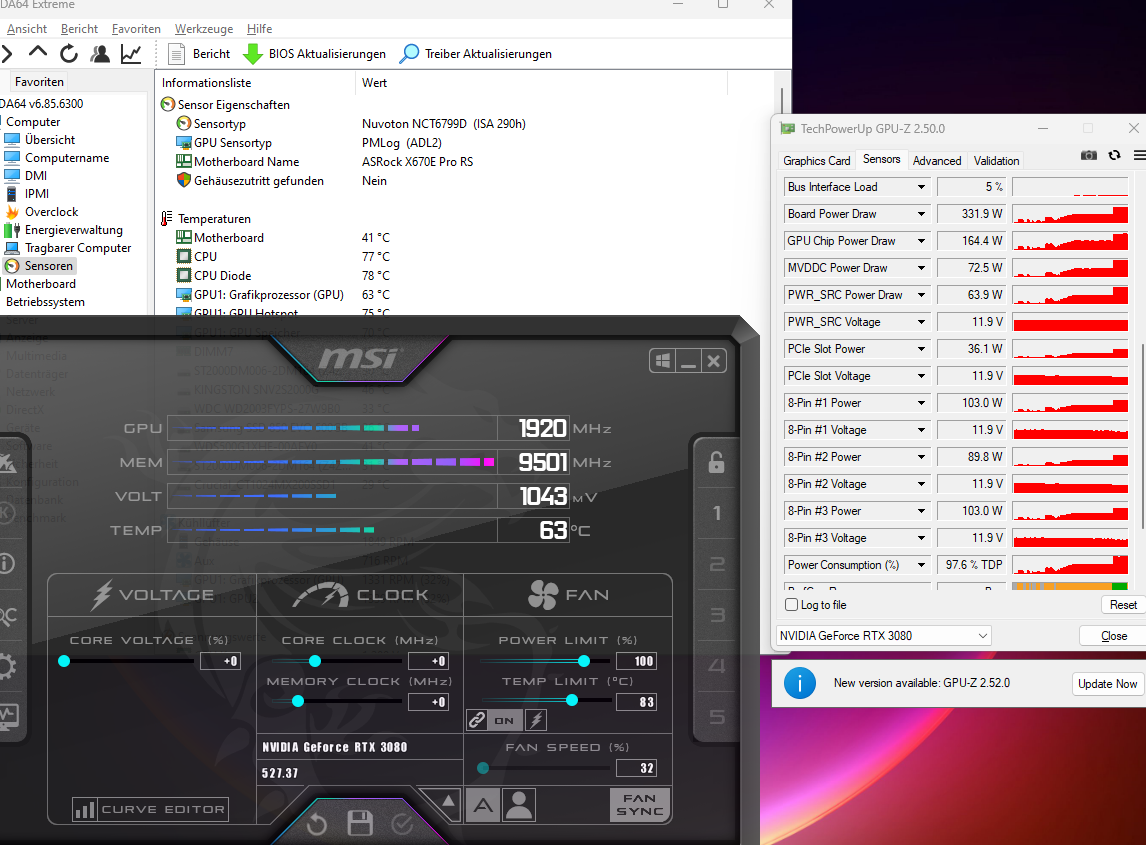1146x845 pixels.
Task: Open Afterburner information icon
Action: pos(6,564)
